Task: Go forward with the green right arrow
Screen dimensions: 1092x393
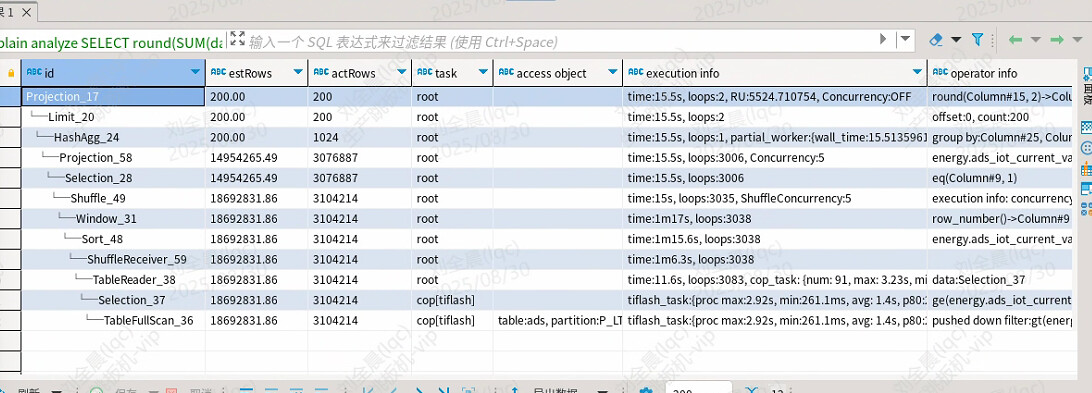Action: (1057, 40)
